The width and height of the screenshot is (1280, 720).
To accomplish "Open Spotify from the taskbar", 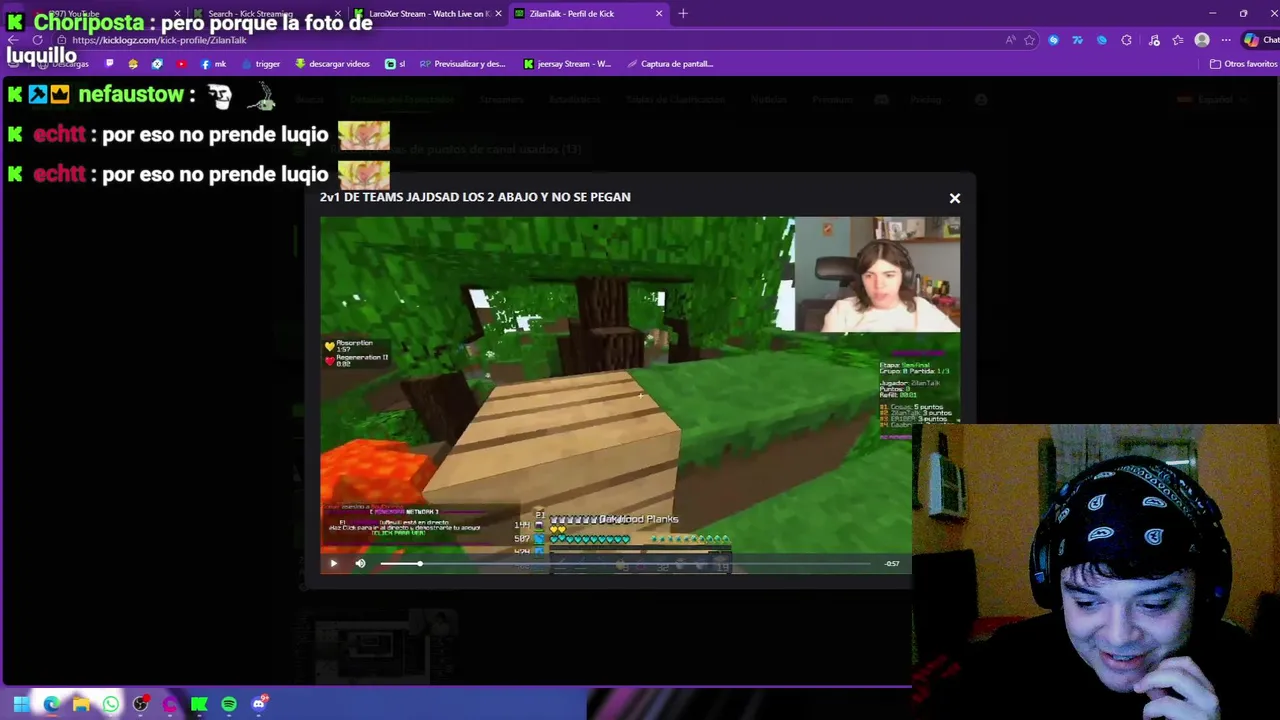I will tap(229, 704).
